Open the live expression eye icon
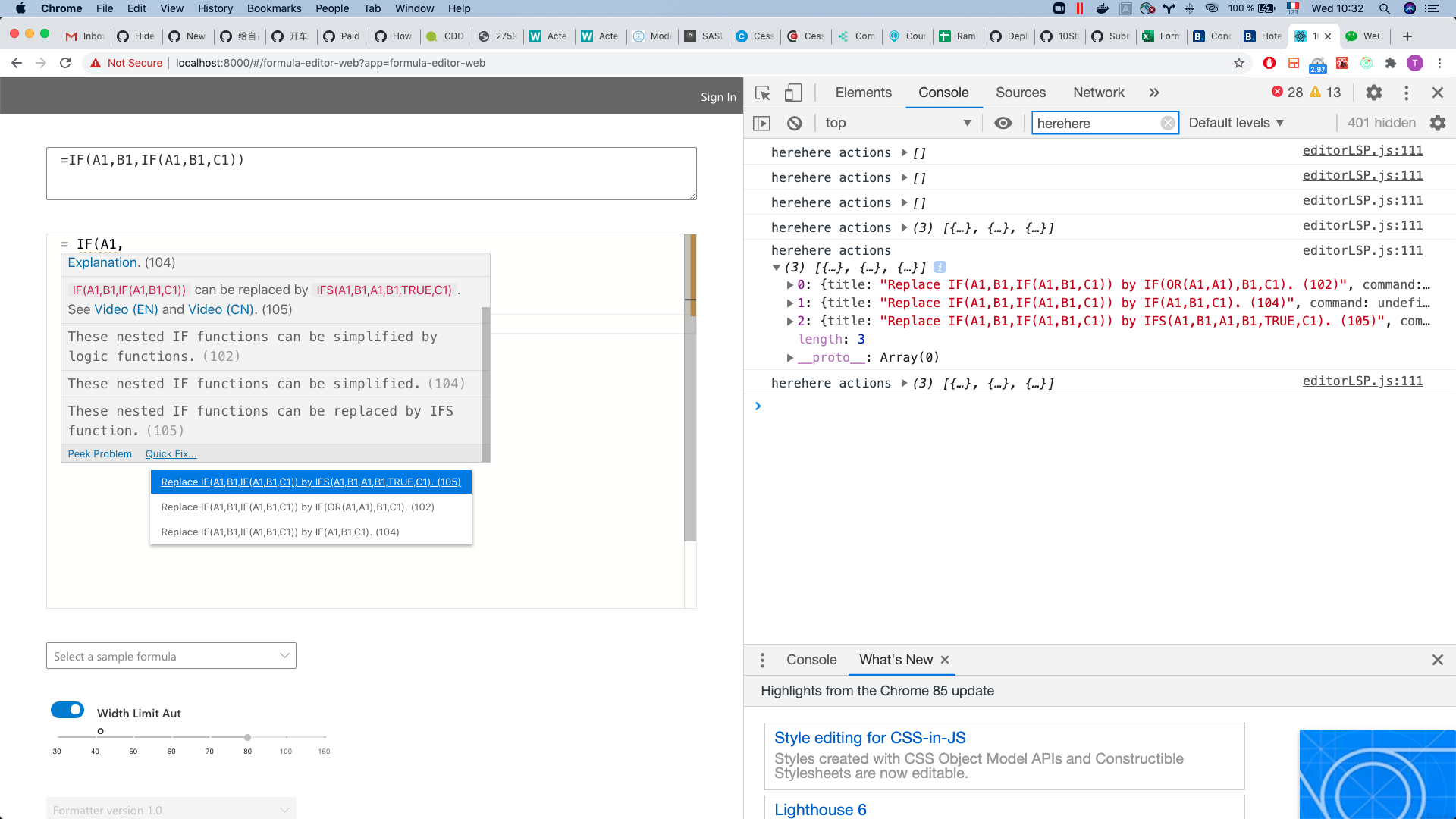This screenshot has width=1456, height=819. [x=1003, y=122]
